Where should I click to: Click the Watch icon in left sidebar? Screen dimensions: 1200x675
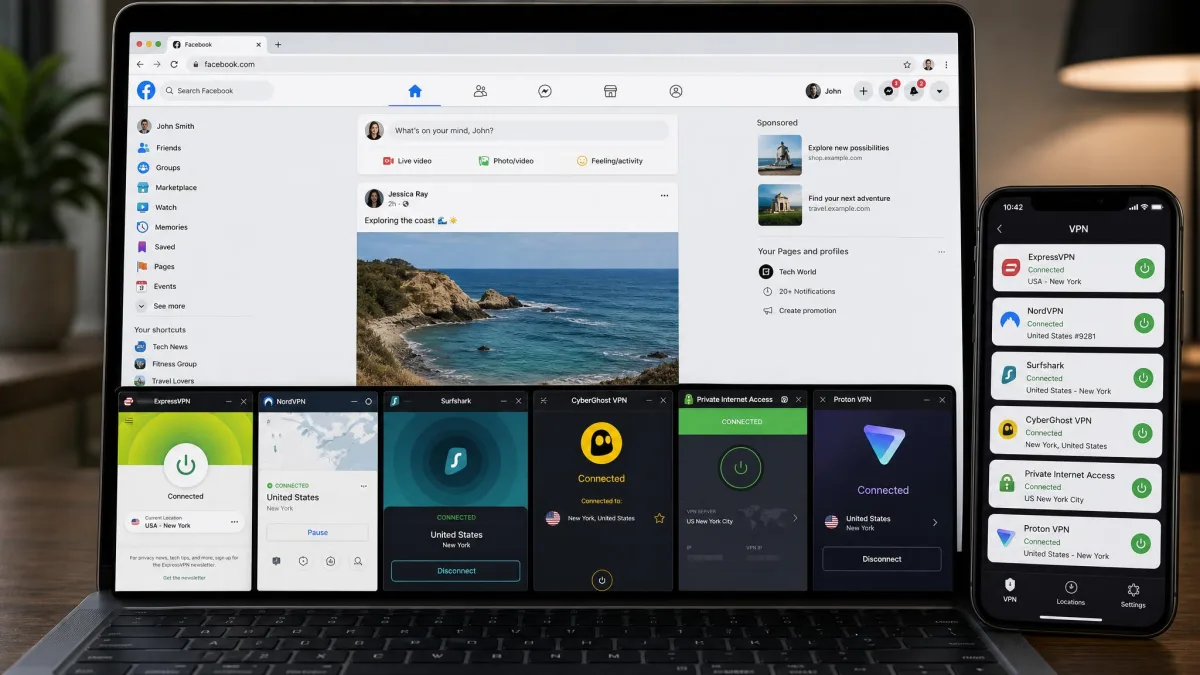coord(144,207)
